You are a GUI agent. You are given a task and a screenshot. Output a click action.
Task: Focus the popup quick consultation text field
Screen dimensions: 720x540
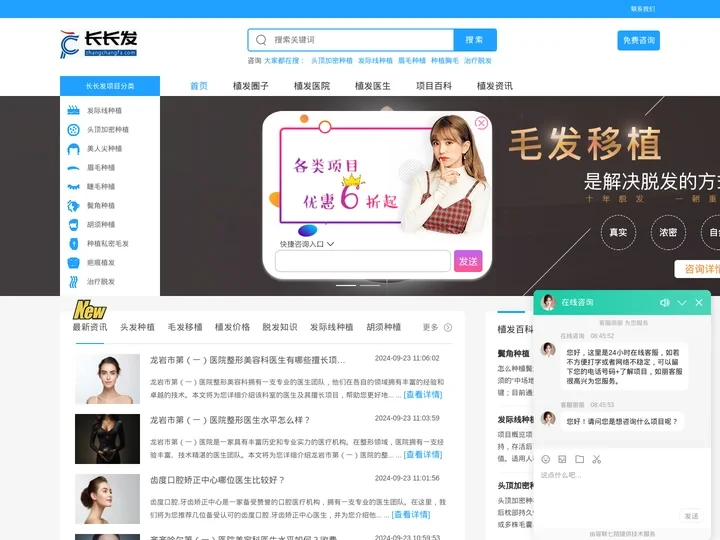[363, 261]
